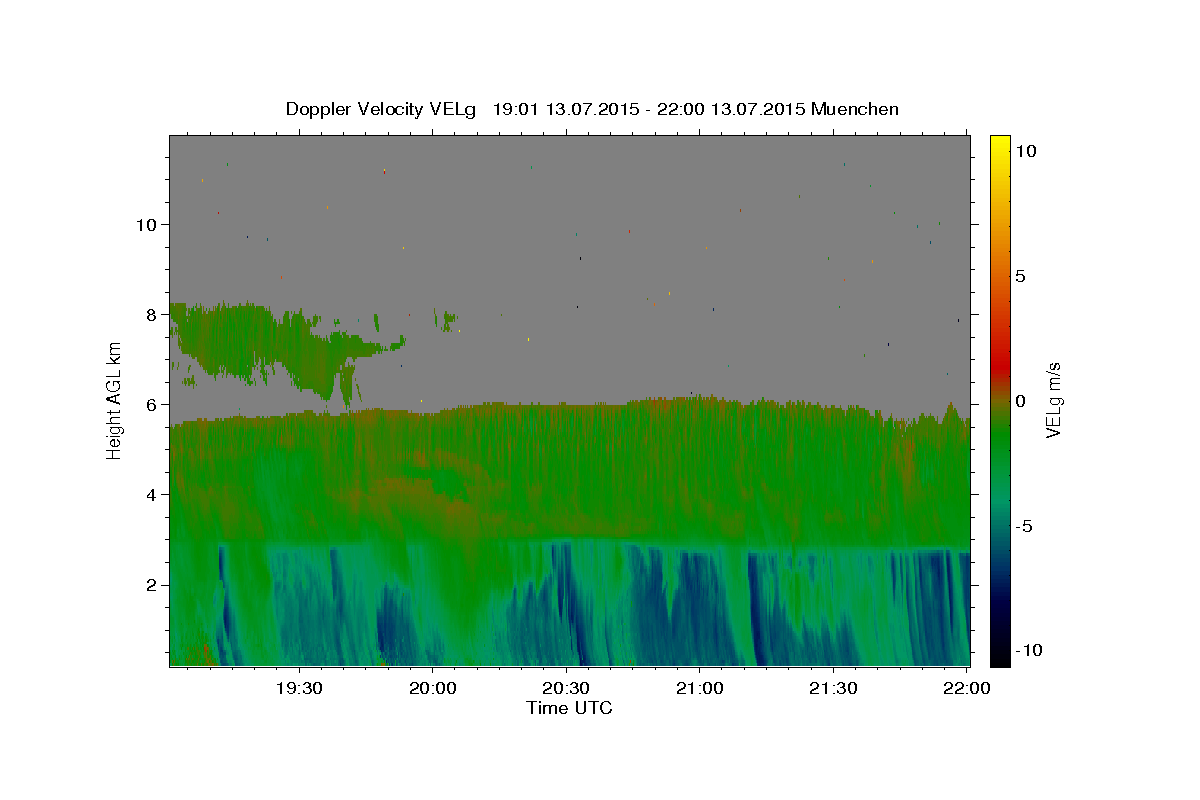The width and height of the screenshot is (1200, 800).
Task: Click the height tick label 6
Action: coord(151,404)
